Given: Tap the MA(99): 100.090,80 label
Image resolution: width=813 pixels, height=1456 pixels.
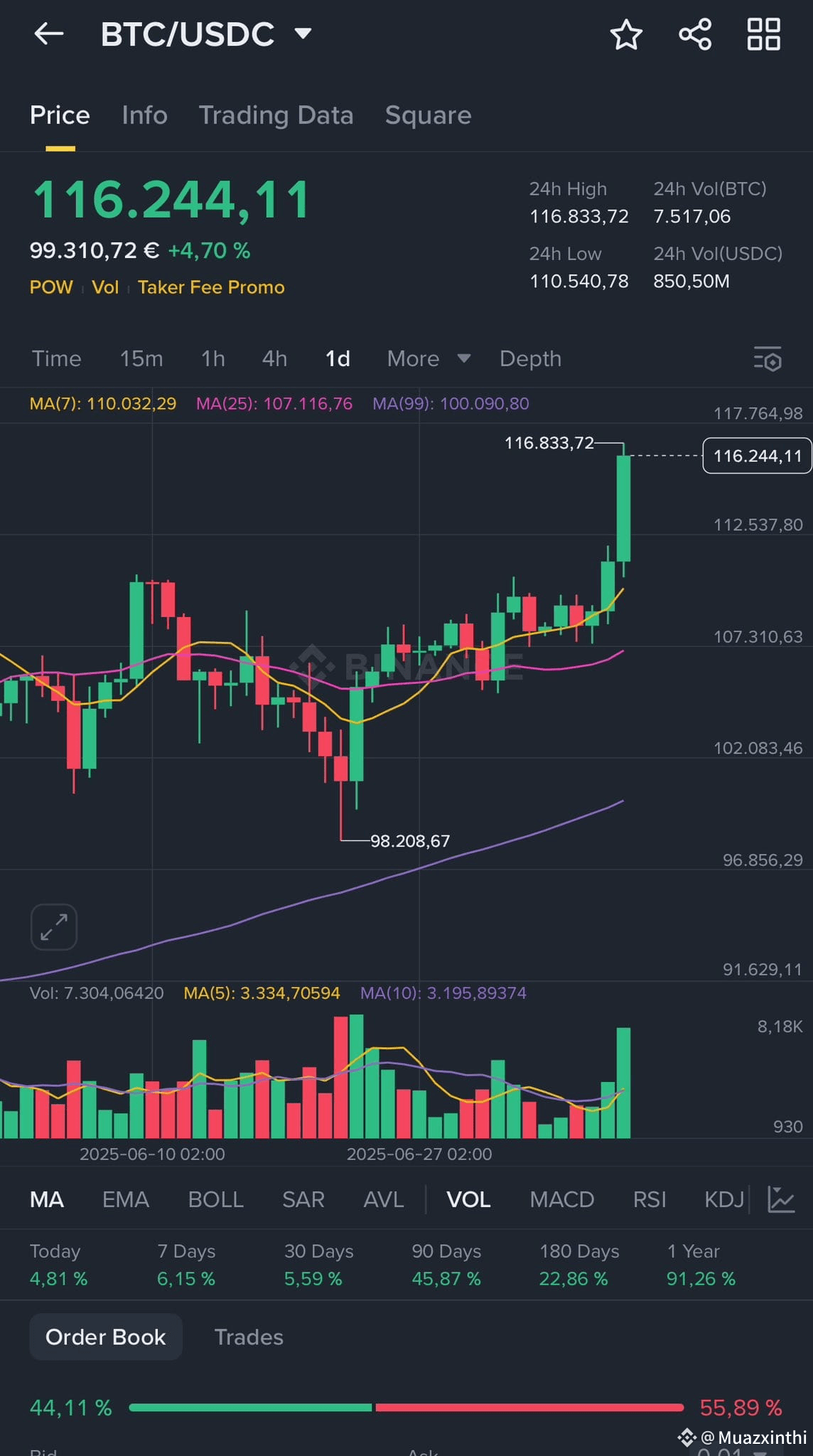Looking at the screenshot, I should [451, 403].
